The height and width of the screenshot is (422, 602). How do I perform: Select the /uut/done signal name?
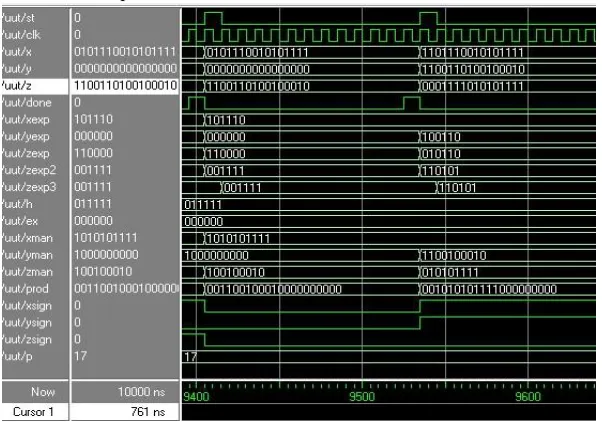point(26,103)
